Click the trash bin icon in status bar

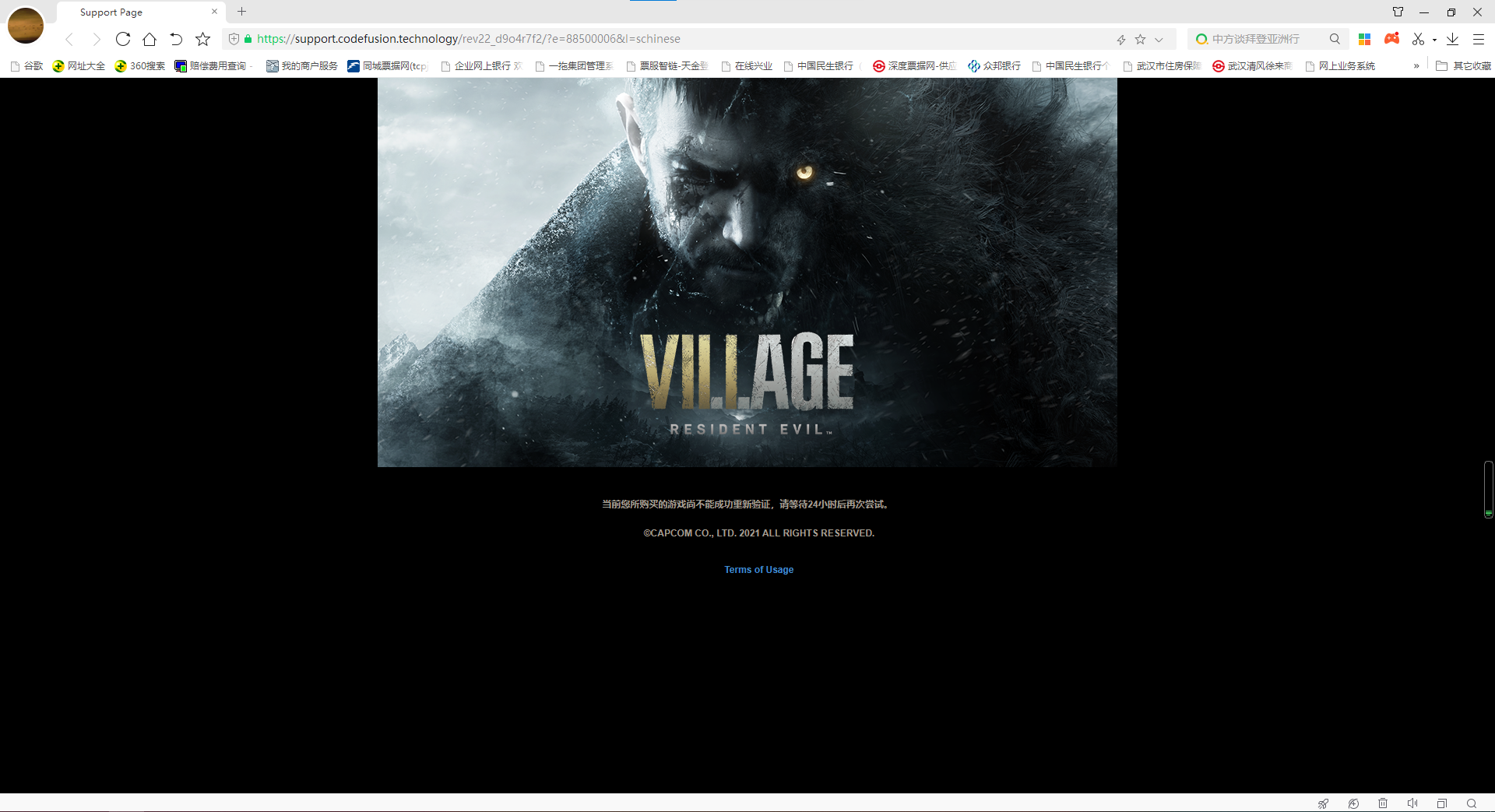pyautogui.click(x=1383, y=803)
